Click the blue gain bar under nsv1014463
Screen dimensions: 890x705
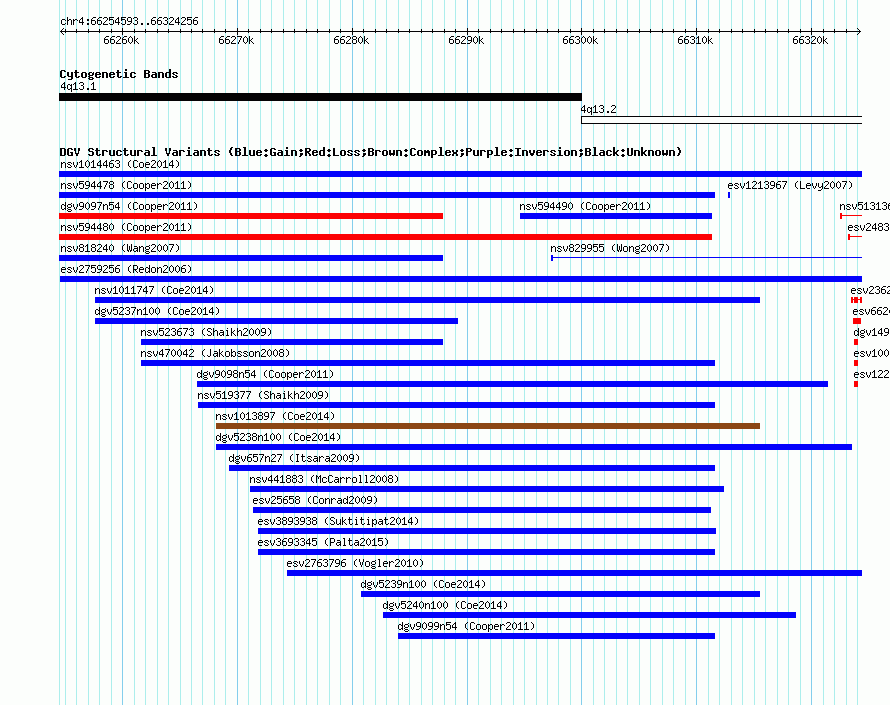pyautogui.click(x=460, y=174)
